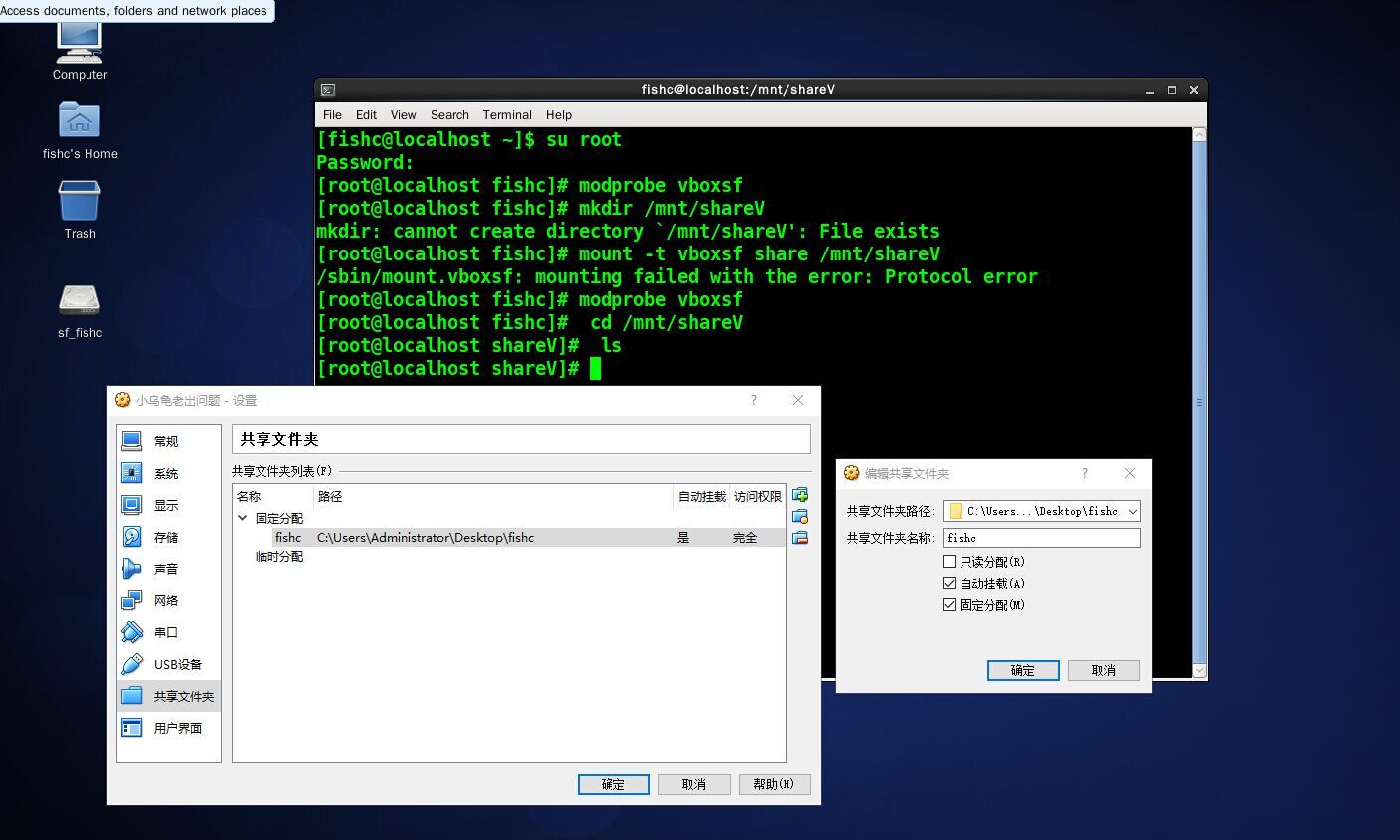Open 串口 (Serial ports) settings category

168,632
